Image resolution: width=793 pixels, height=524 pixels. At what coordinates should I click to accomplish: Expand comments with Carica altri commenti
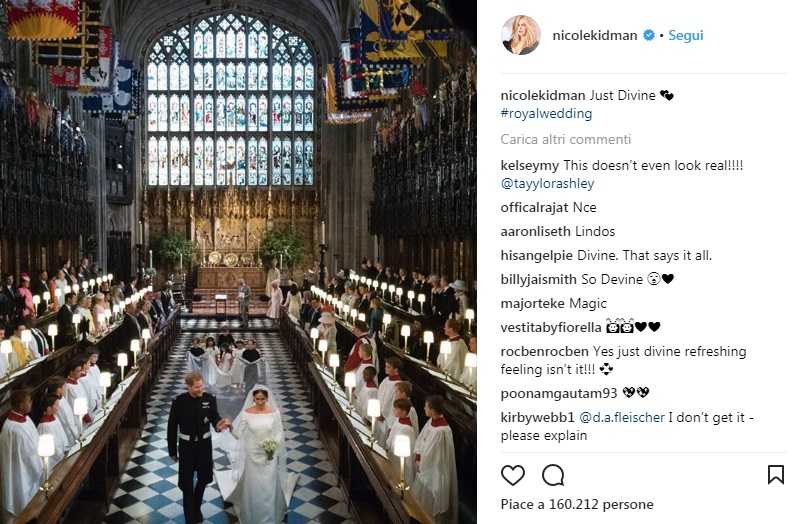click(565, 139)
